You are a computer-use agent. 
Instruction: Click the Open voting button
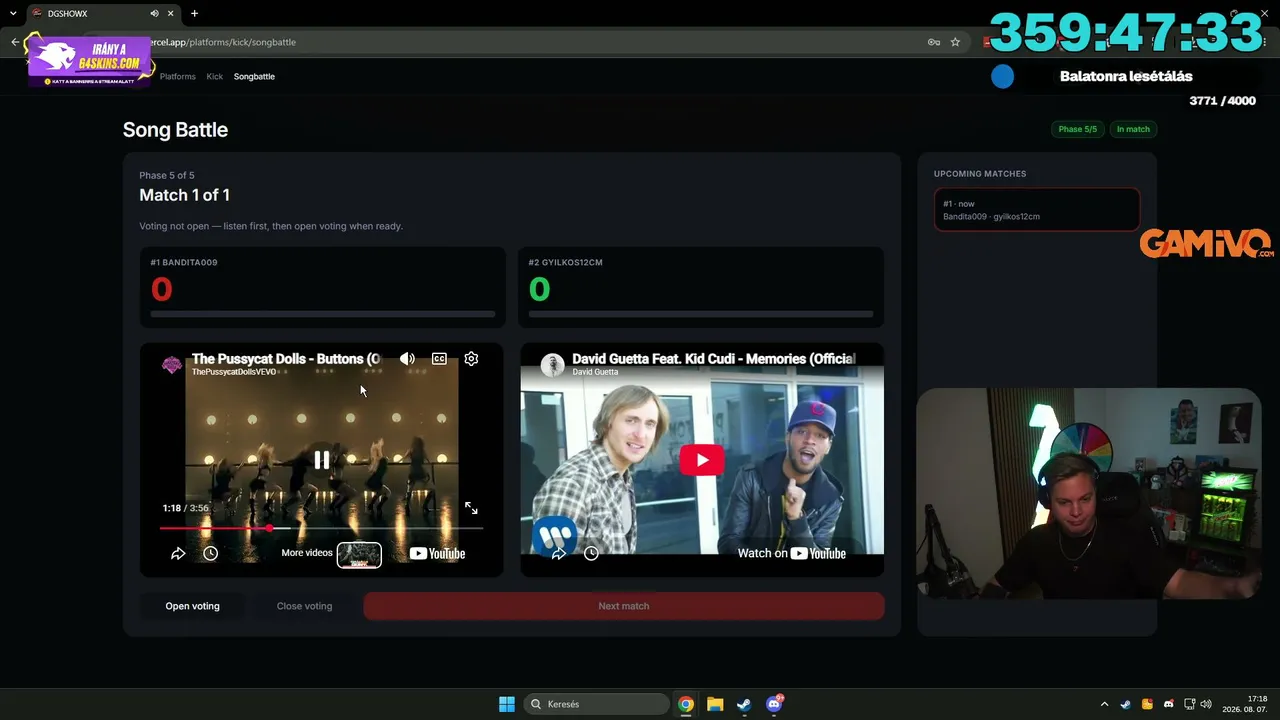point(192,606)
